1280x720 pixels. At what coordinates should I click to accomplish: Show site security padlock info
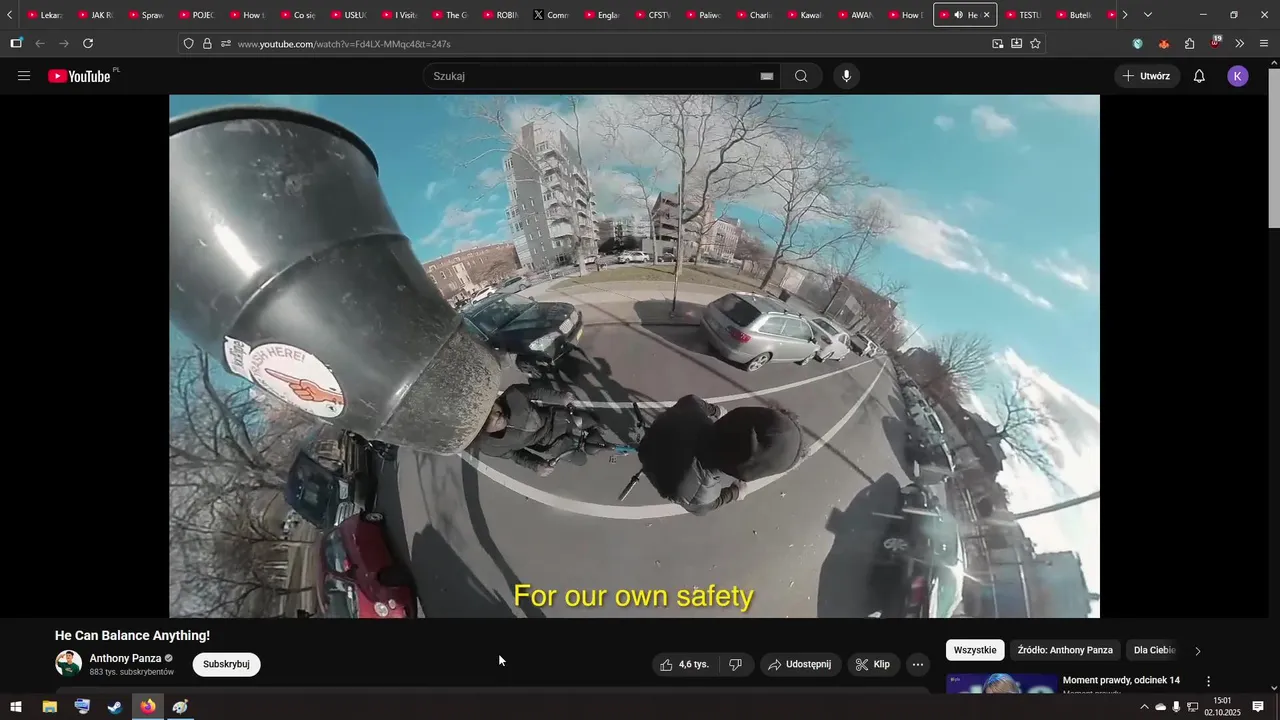point(207,44)
